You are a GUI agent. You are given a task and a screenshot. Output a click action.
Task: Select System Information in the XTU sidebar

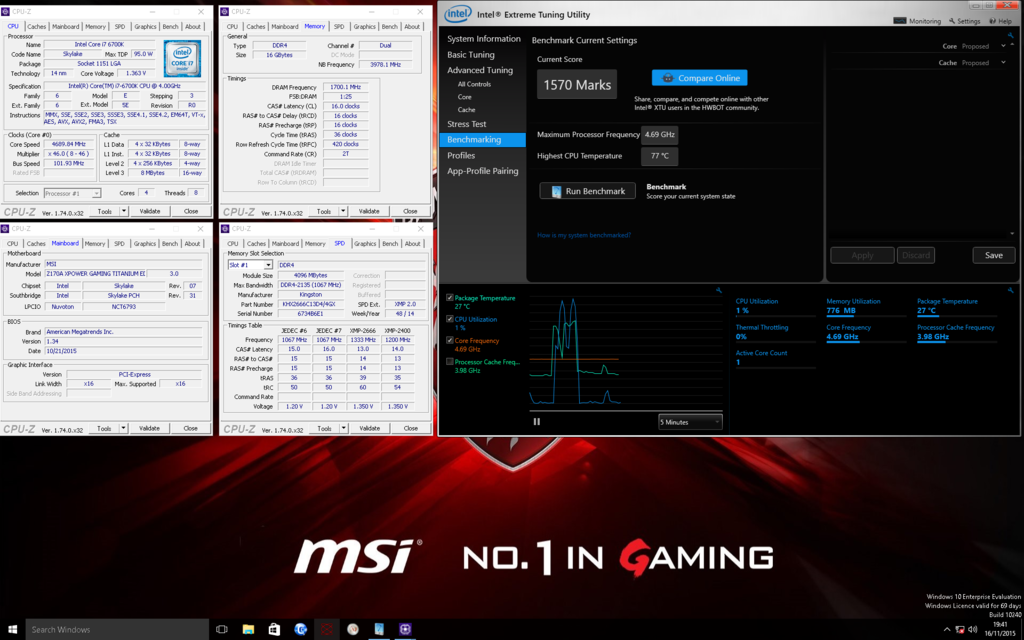[x=484, y=39]
